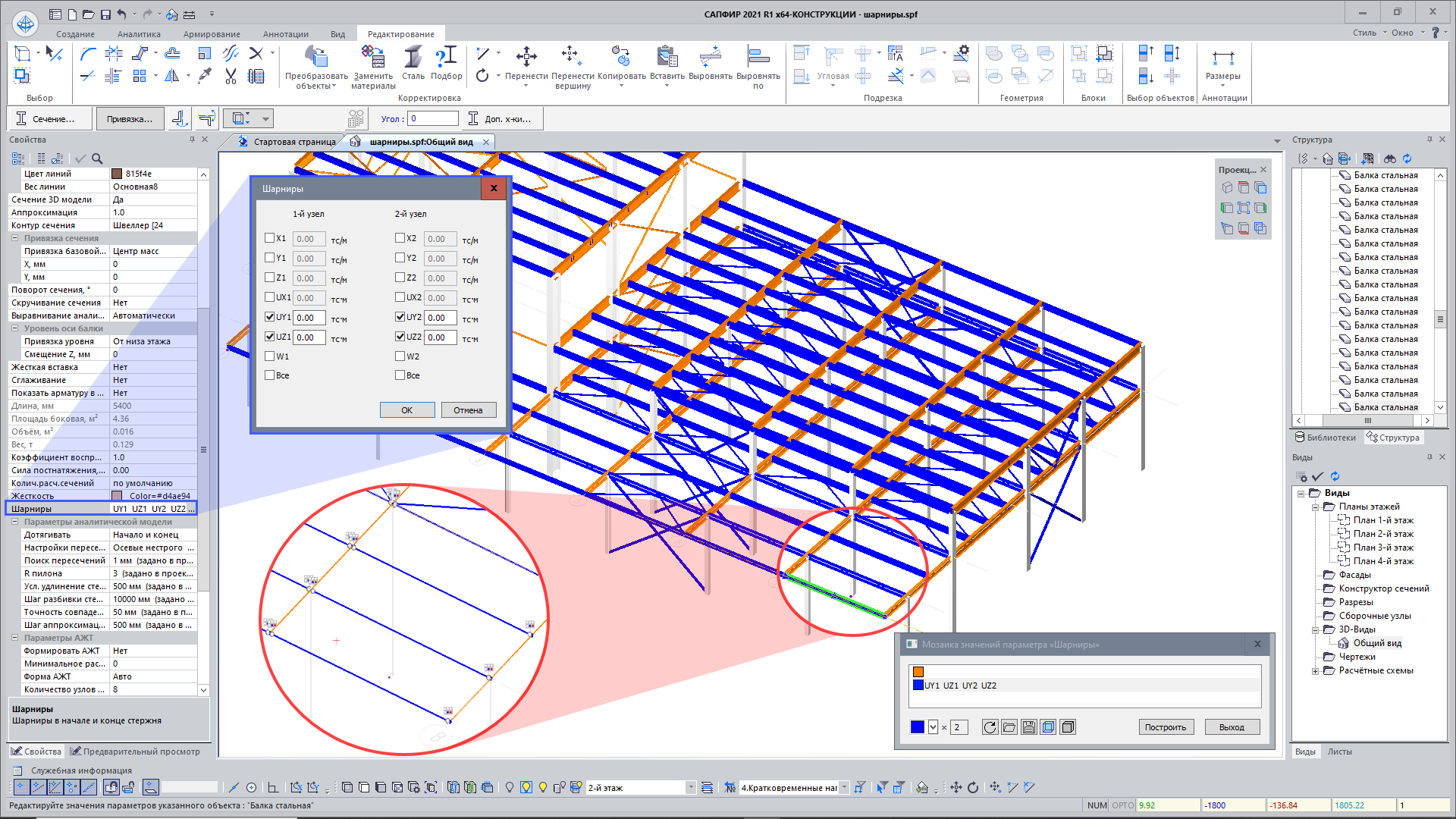Switch to the Аннотации ribbon tab
This screenshot has width=1456, height=819.
(x=285, y=34)
